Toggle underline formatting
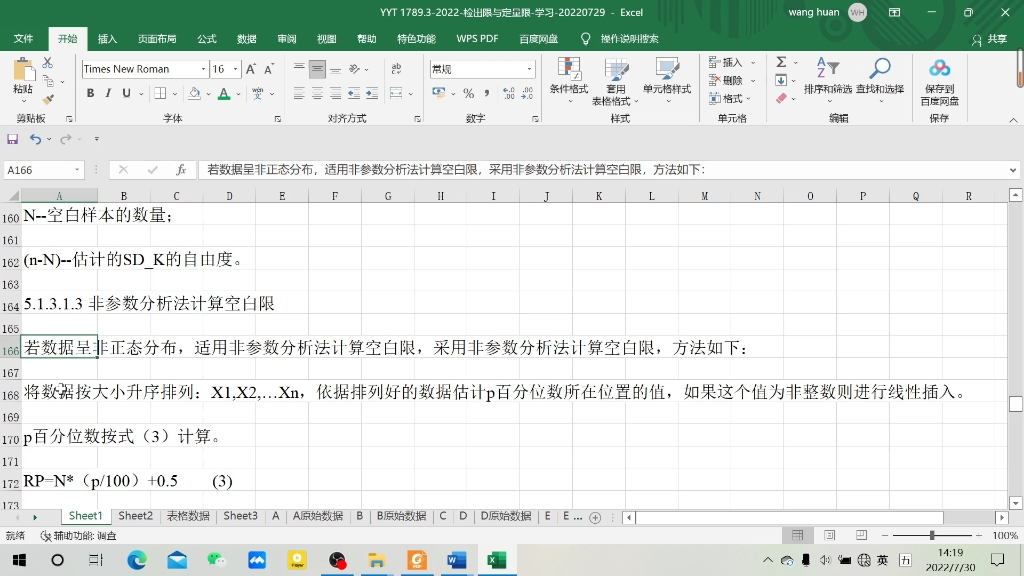 point(125,92)
